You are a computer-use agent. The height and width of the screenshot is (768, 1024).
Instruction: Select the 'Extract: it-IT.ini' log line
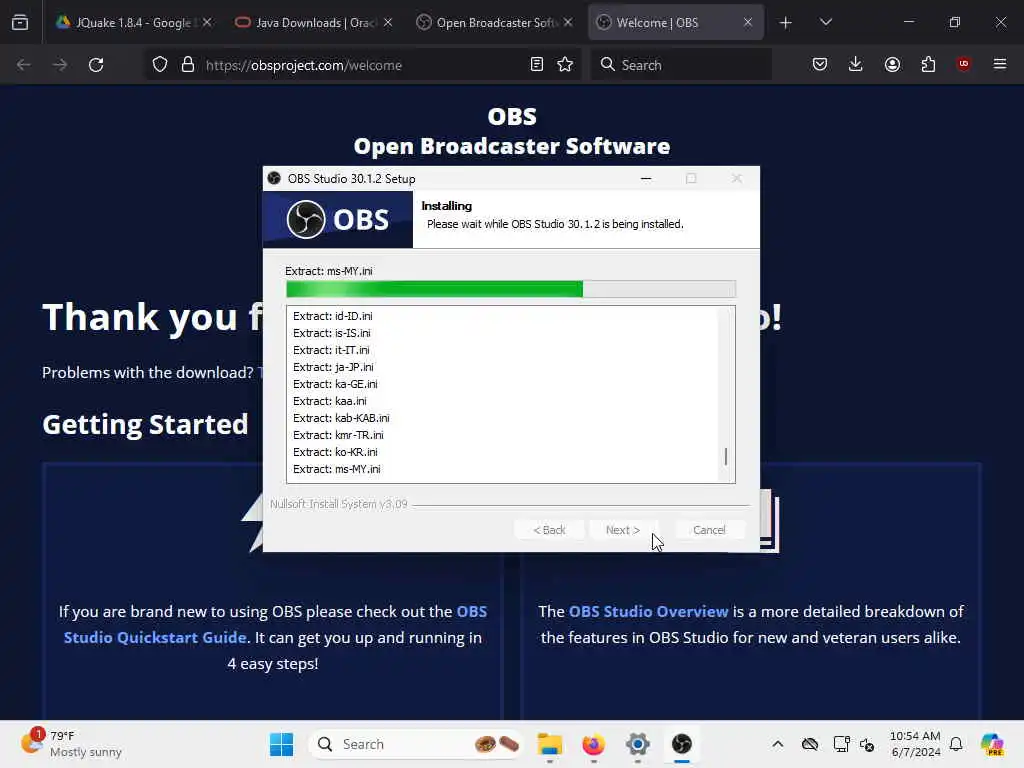point(331,350)
